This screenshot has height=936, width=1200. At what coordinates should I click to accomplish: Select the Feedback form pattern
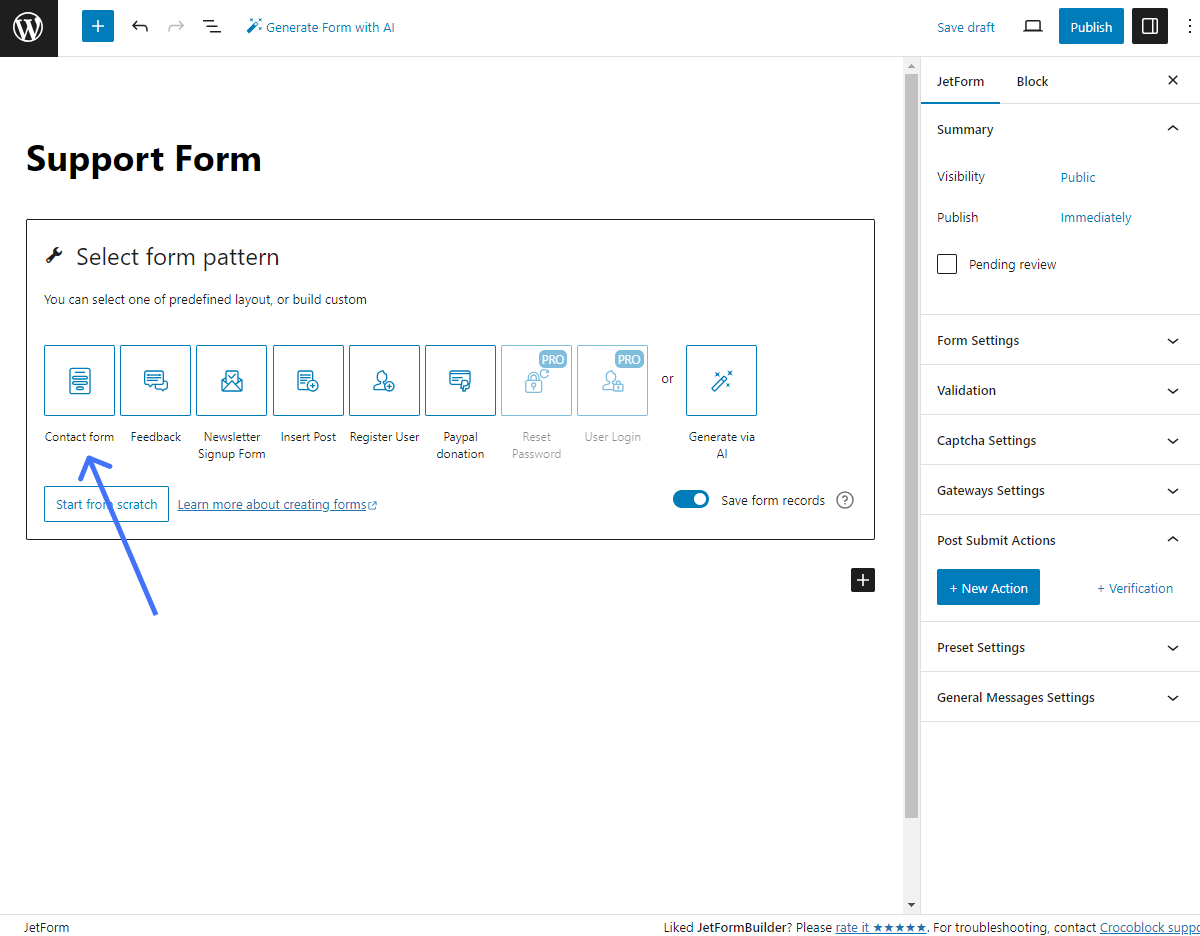click(155, 380)
